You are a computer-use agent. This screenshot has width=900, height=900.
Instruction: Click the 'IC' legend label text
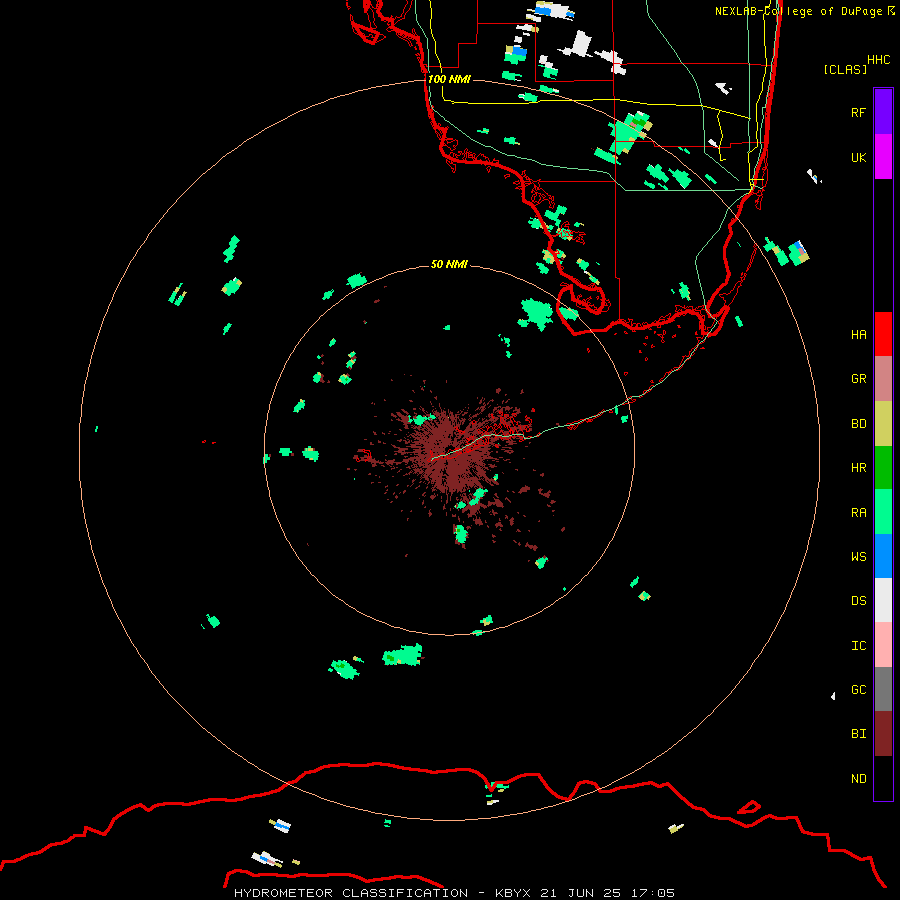pyautogui.click(x=858, y=646)
